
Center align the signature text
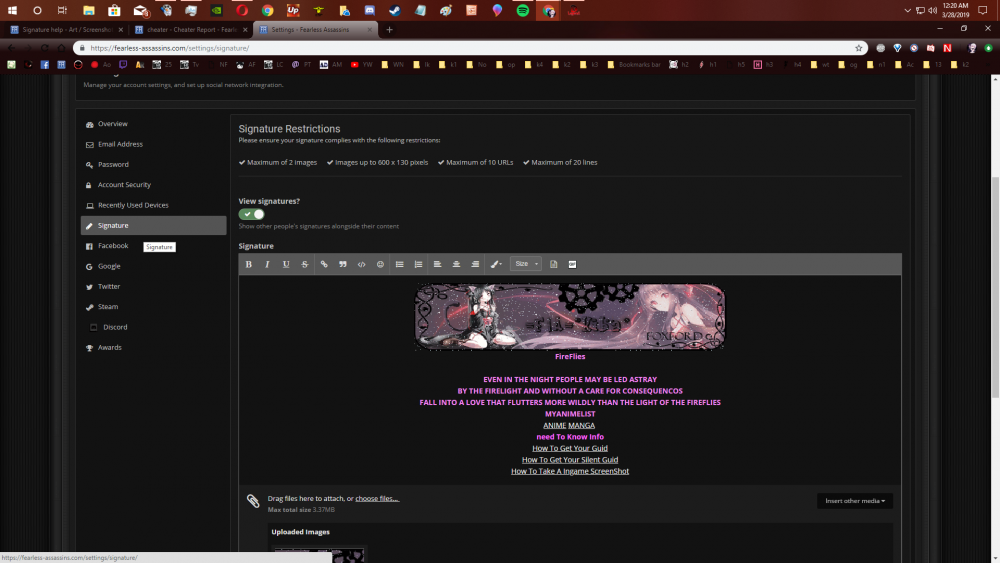[x=456, y=264]
